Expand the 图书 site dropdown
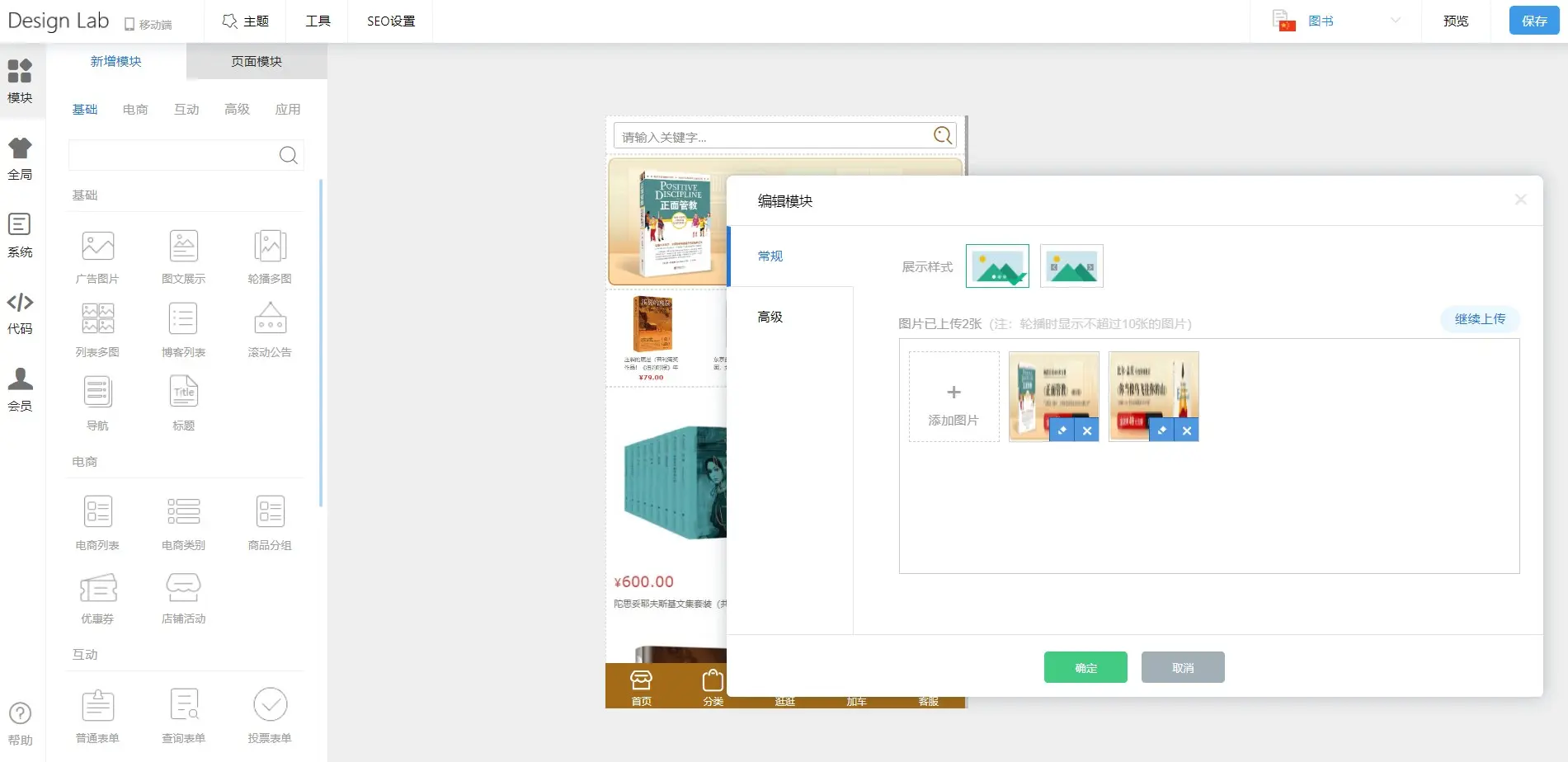The image size is (1568, 762). (x=1394, y=21)
